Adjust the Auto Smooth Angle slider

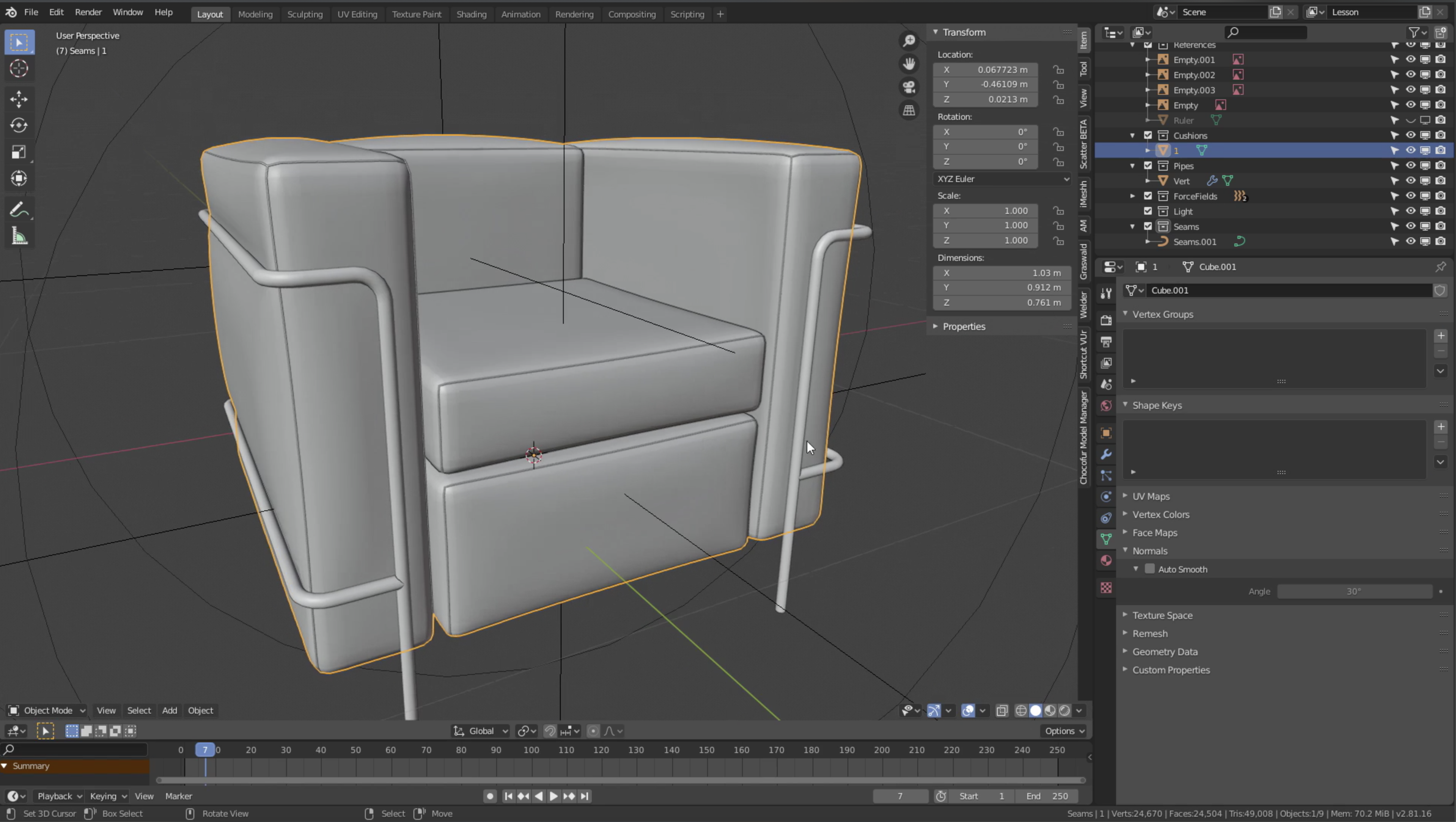(x=1354, y=591)
